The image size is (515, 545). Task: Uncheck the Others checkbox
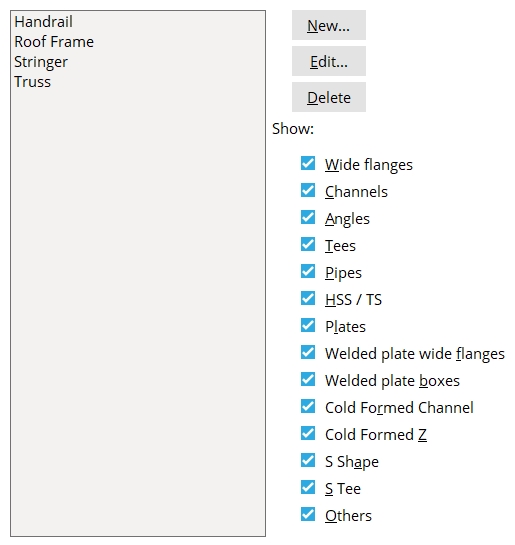pyautogui.click(x=308, y=514)
